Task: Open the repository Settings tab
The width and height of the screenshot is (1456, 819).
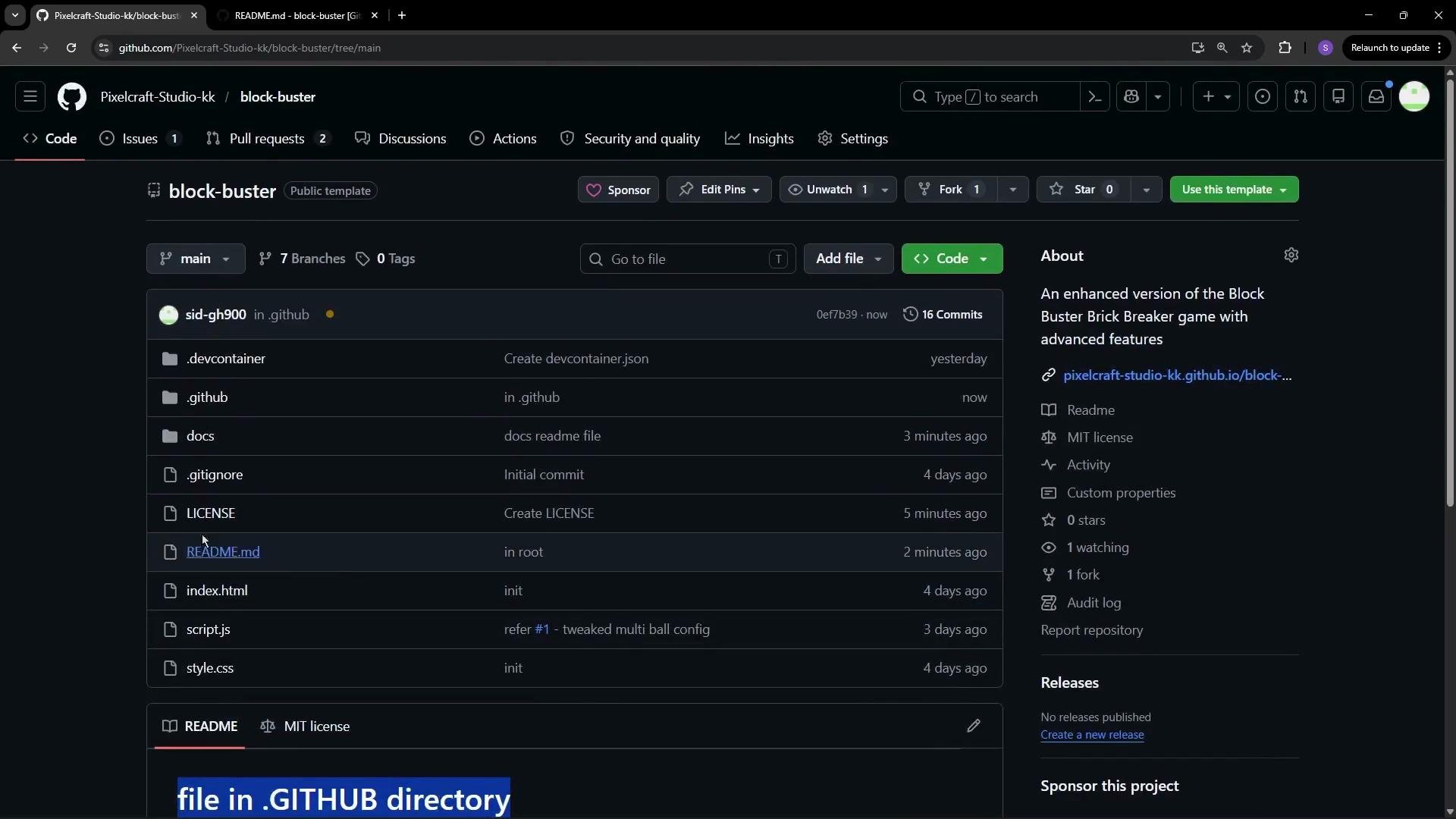Action: 853,139
